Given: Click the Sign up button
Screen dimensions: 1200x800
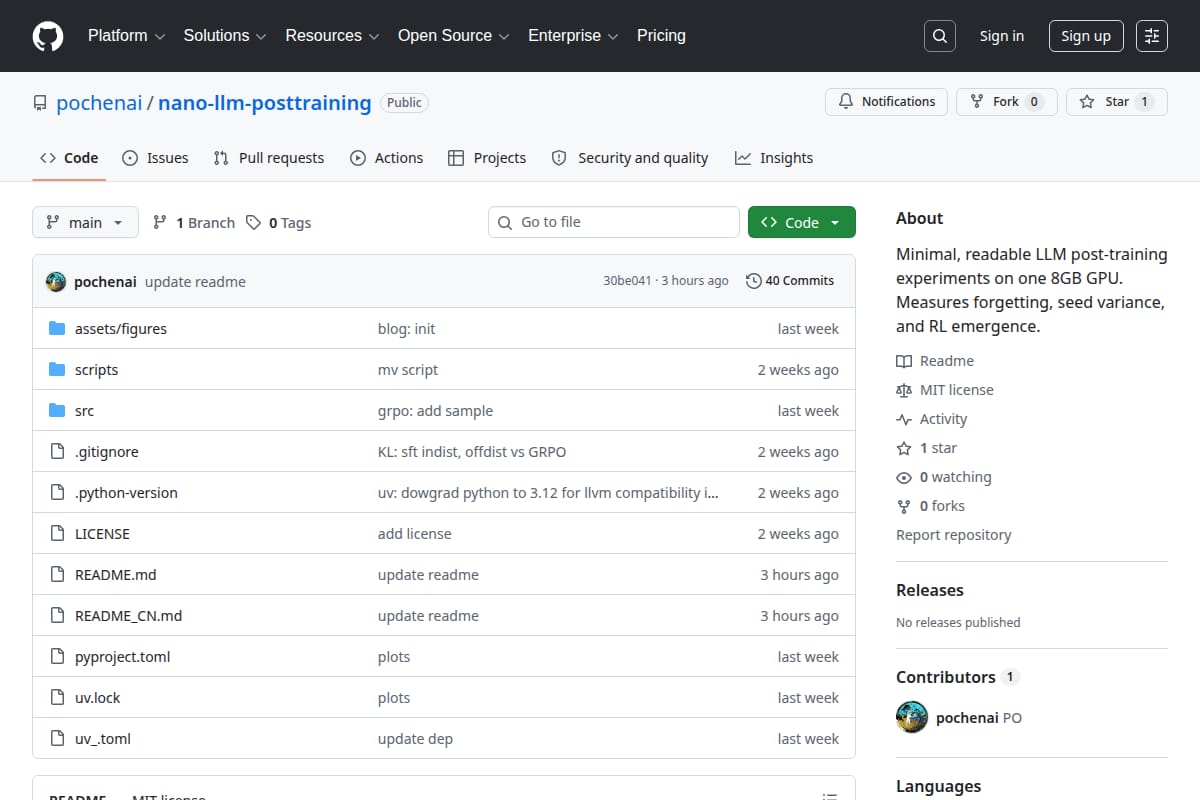Looking at the screenshot, I should click(x=1086, y=36).
